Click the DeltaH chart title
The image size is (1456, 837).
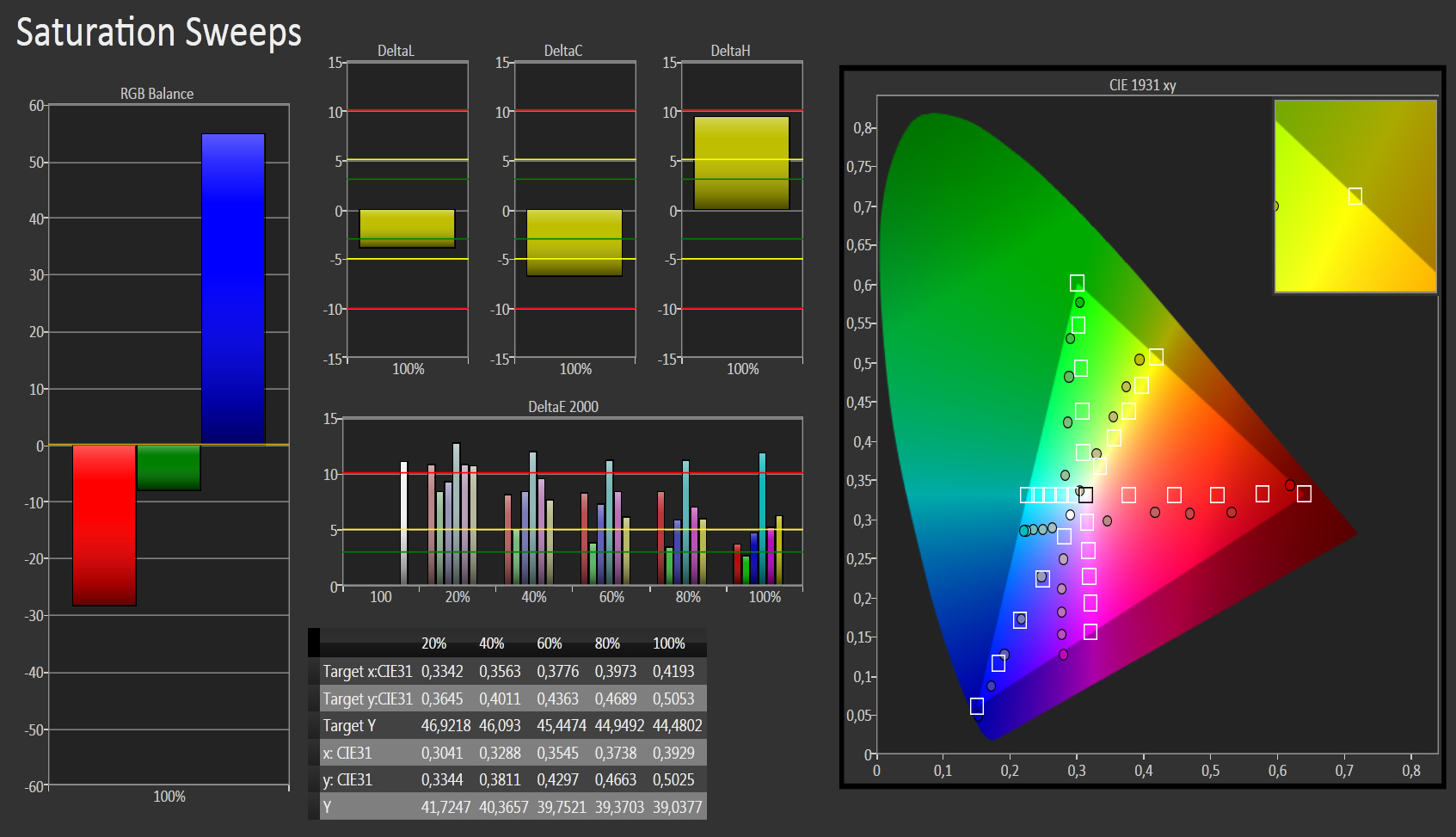(730, 51)
